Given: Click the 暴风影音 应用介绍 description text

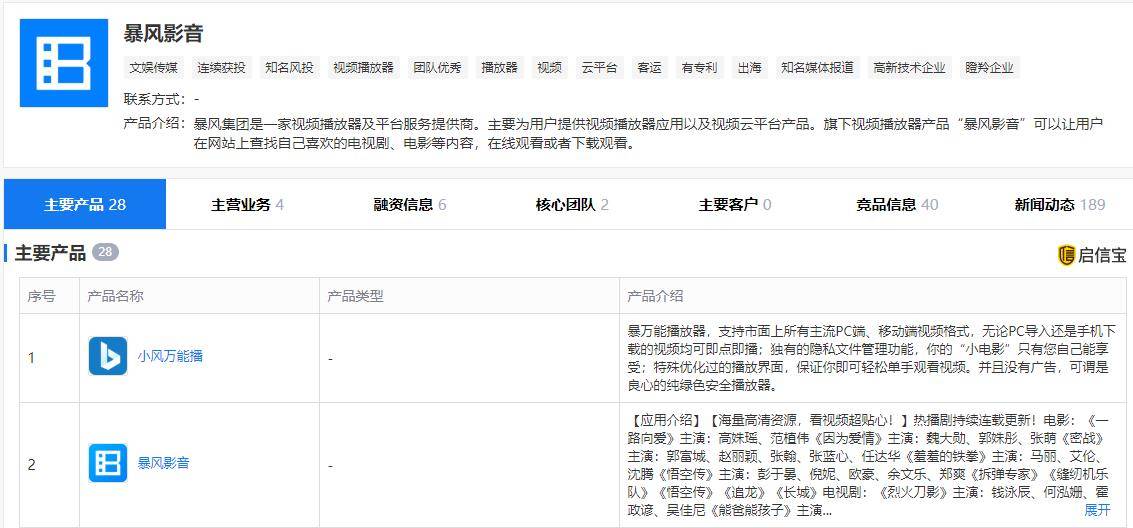Looking at the screenshot, I should 869,465.
